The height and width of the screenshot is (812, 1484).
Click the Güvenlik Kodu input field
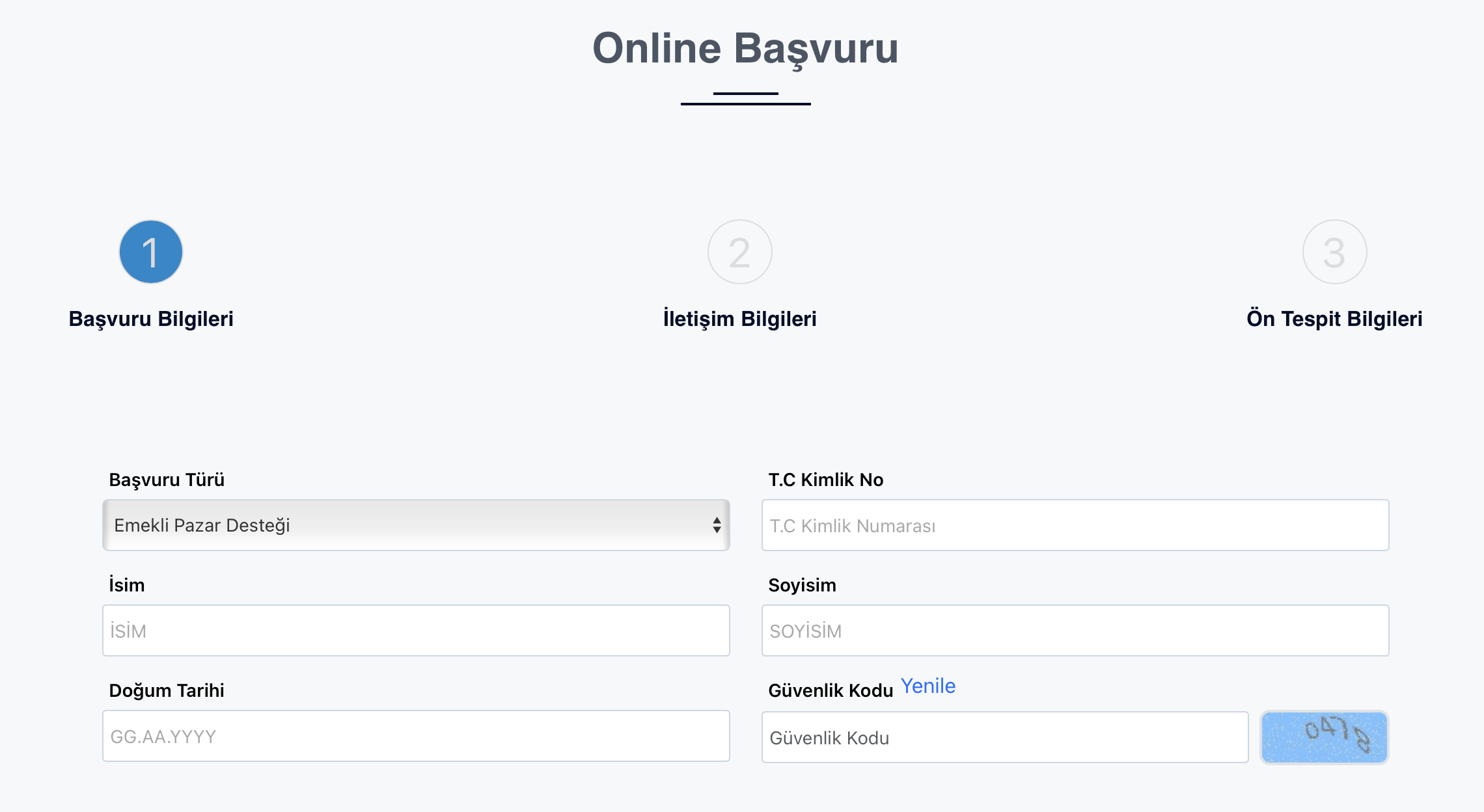1004,737
